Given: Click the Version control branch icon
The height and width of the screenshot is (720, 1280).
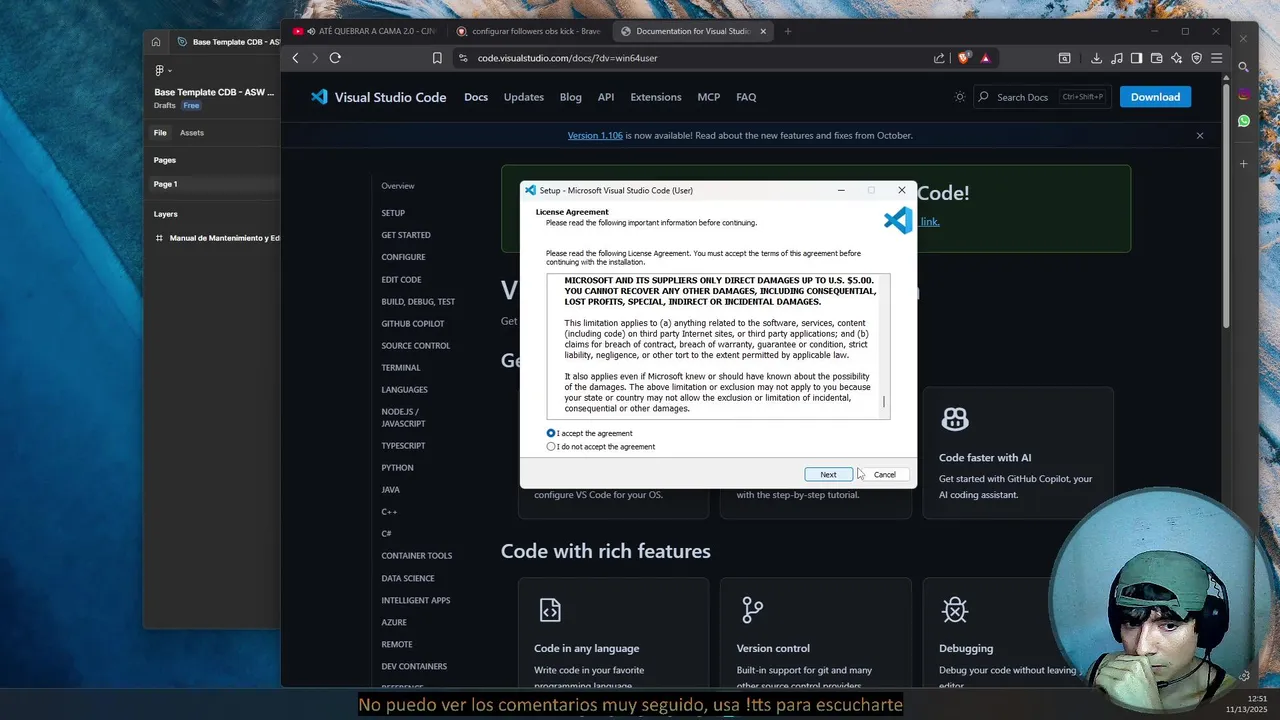Looking at the screenshot, I should (752, 609).
